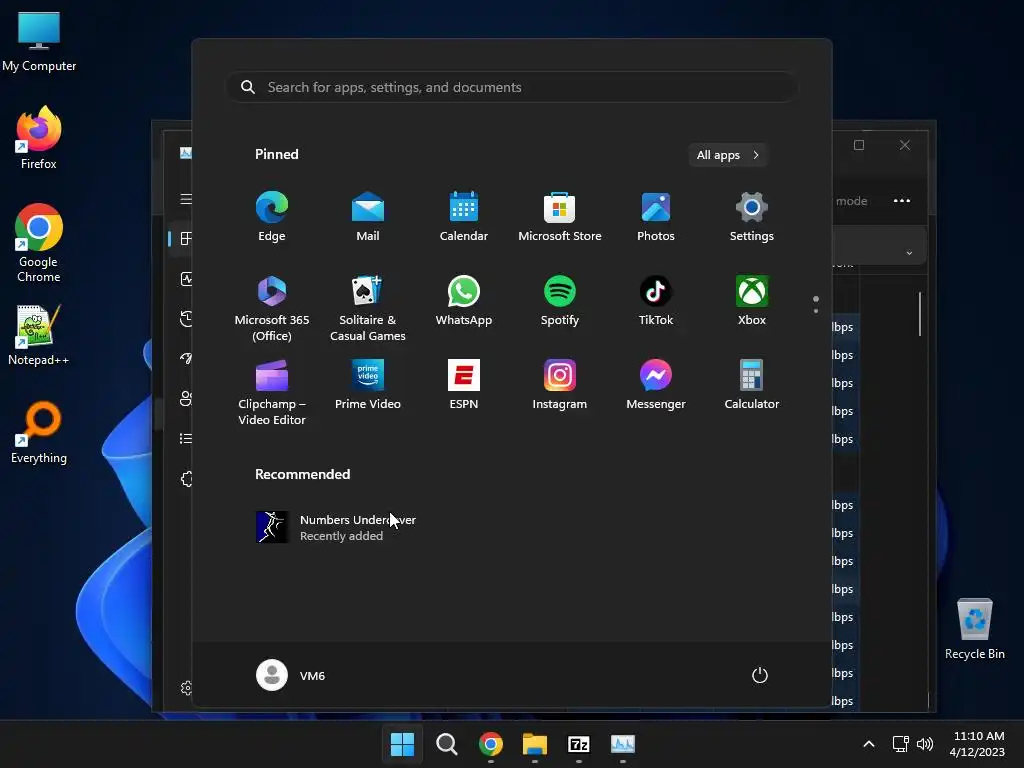Open Microsoft Store
This screenshot has height=768, width=1024.
[x=560, y=217]
